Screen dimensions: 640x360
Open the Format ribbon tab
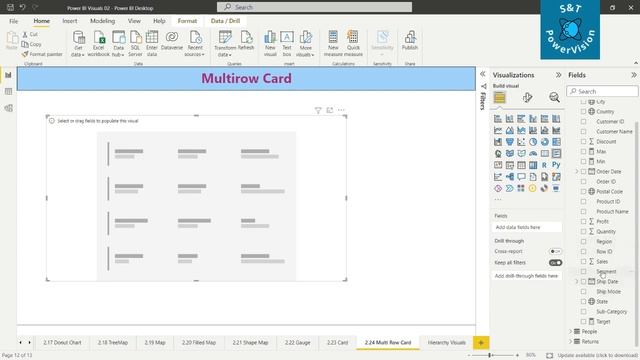pos(187,21)
